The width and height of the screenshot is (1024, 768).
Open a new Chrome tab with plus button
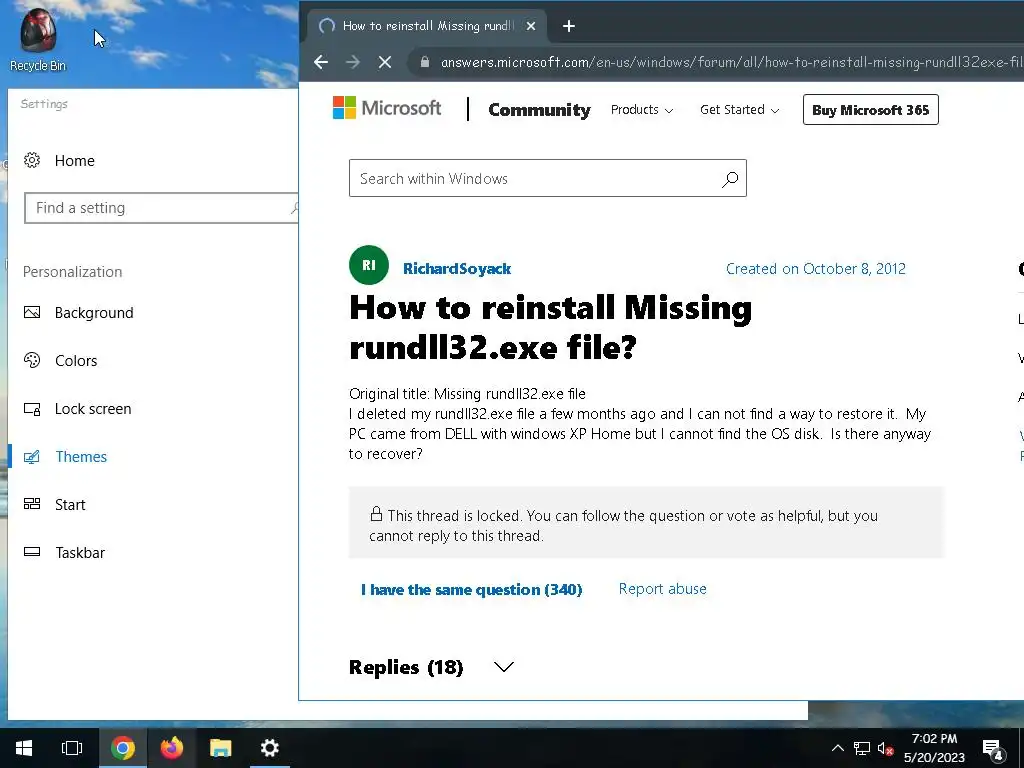tap(569, 26)
